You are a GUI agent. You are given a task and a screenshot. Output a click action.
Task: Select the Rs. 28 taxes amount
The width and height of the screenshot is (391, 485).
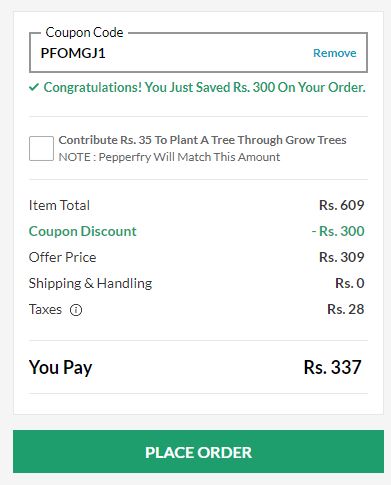tap(346, 309)
